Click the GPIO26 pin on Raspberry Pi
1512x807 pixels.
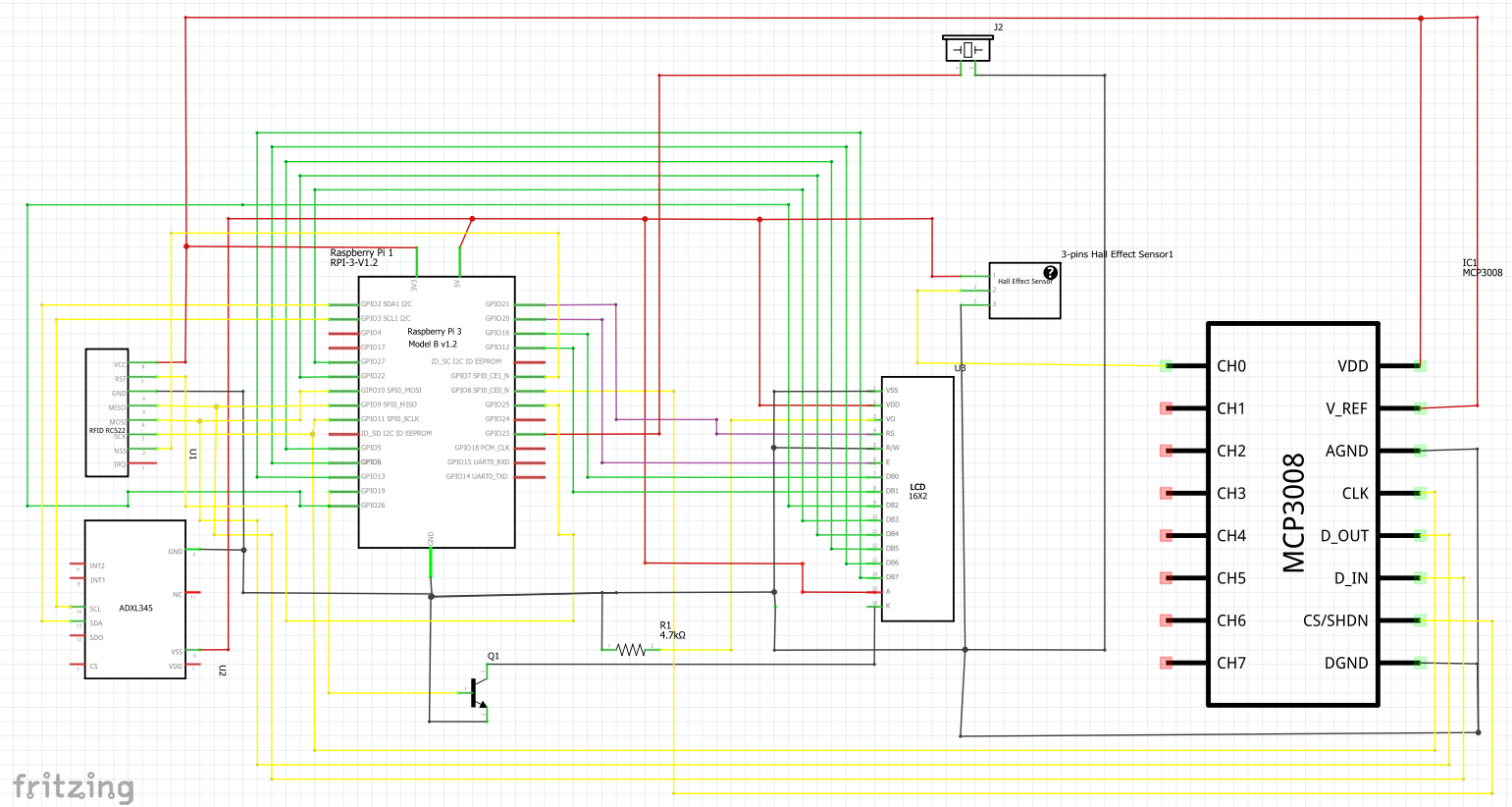pyautogui.click(x=343, y=506)
